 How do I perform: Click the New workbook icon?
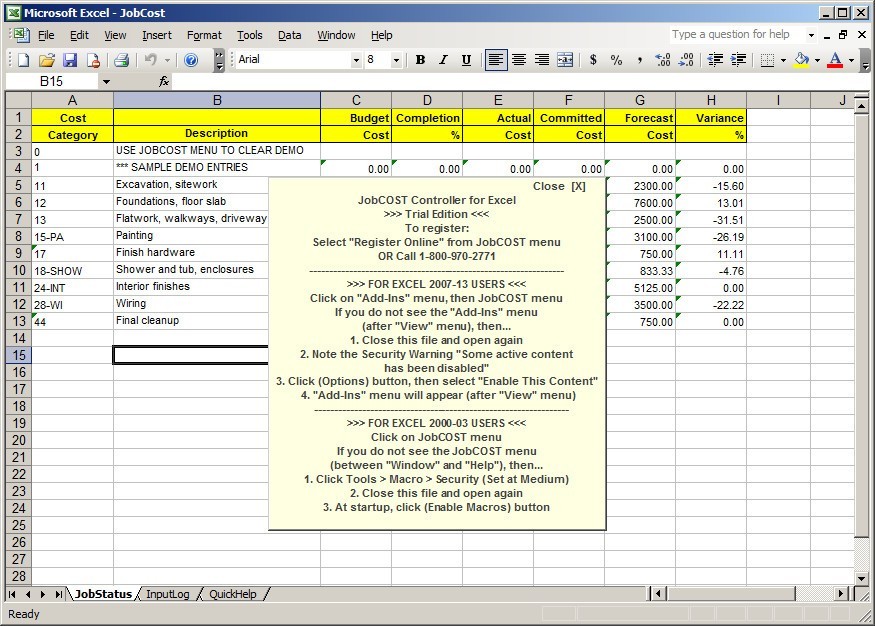click(x=23, y=60)
